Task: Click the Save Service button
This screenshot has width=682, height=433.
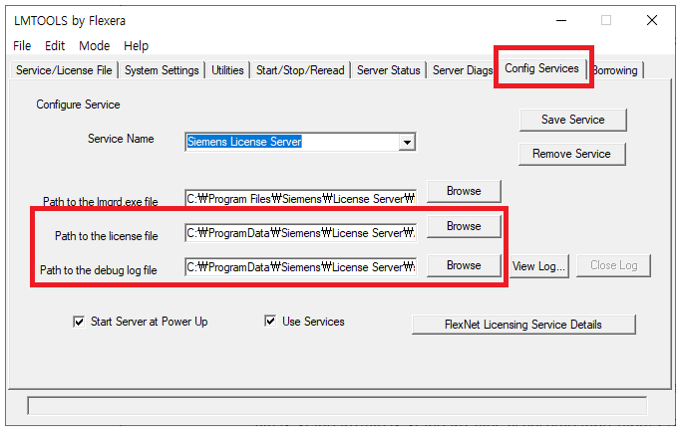Action: pyautogui.click(x=573, y=120)
